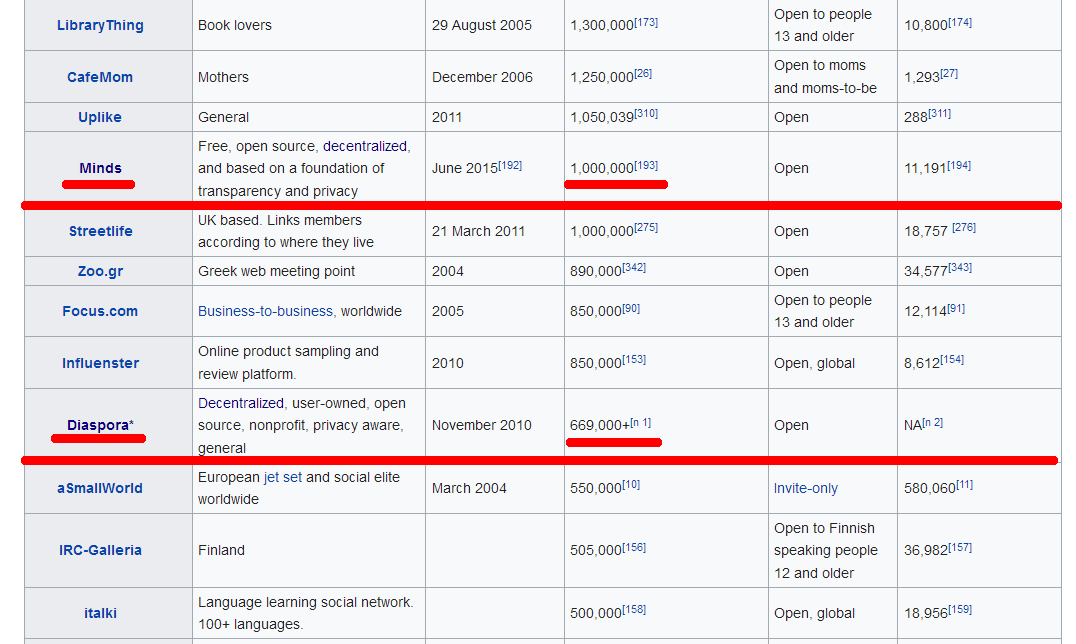
Task: Follow the Uplike link
Action: point(100,117)
